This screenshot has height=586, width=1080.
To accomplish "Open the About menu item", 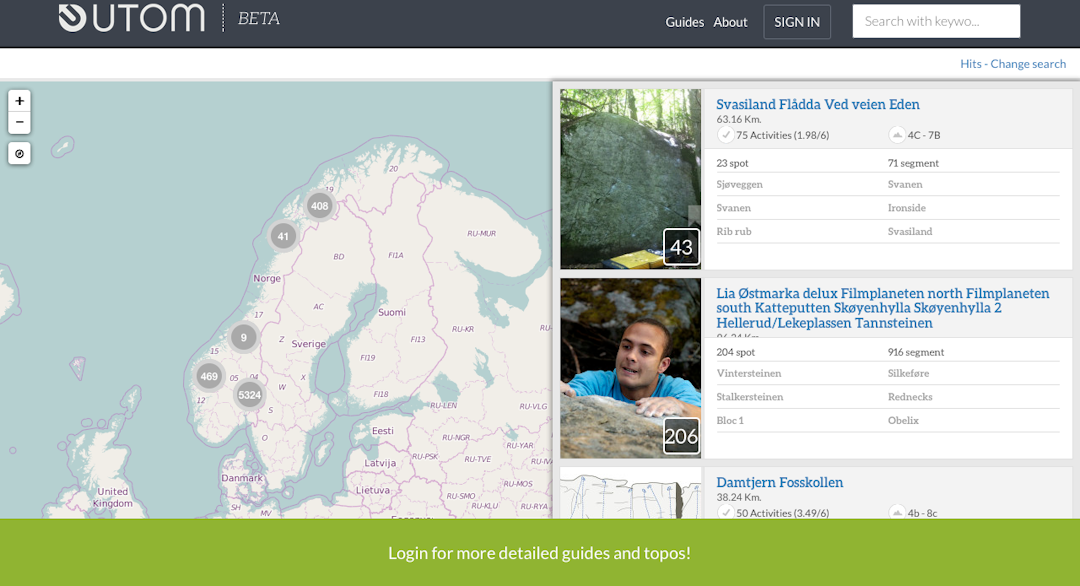I will (730, 22).
